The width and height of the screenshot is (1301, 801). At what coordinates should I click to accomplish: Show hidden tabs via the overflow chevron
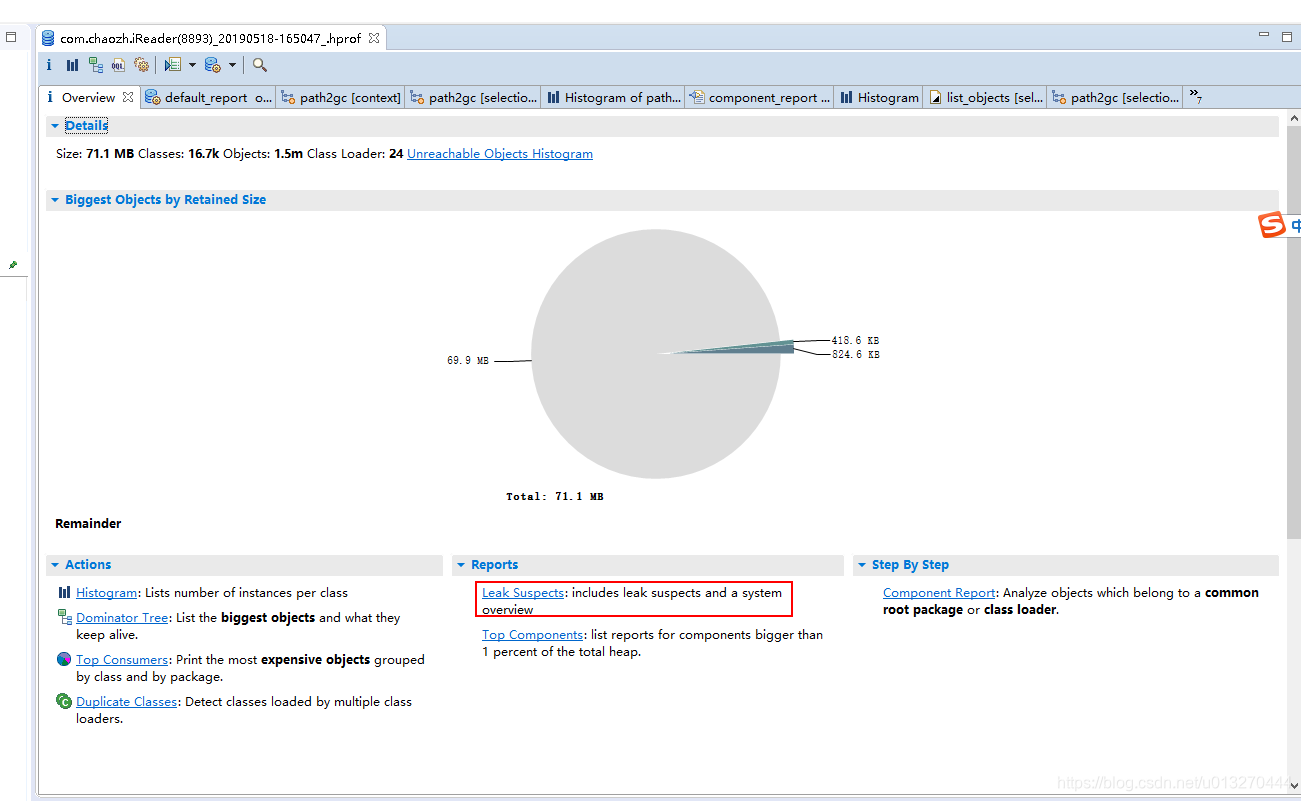1196,97
